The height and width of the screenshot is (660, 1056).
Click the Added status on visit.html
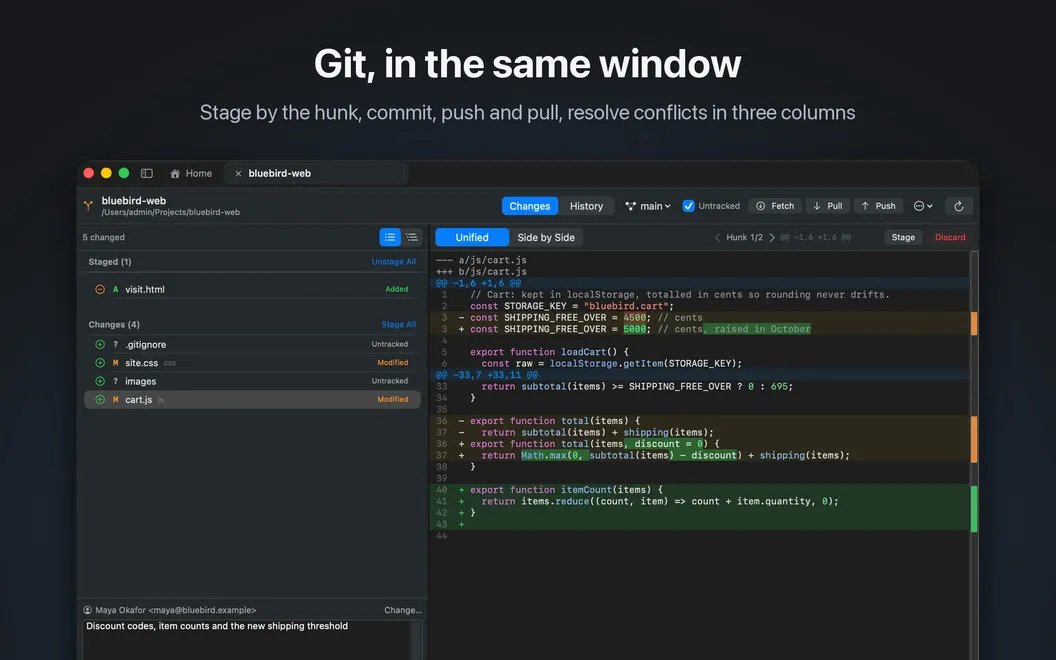coord(397,289)
